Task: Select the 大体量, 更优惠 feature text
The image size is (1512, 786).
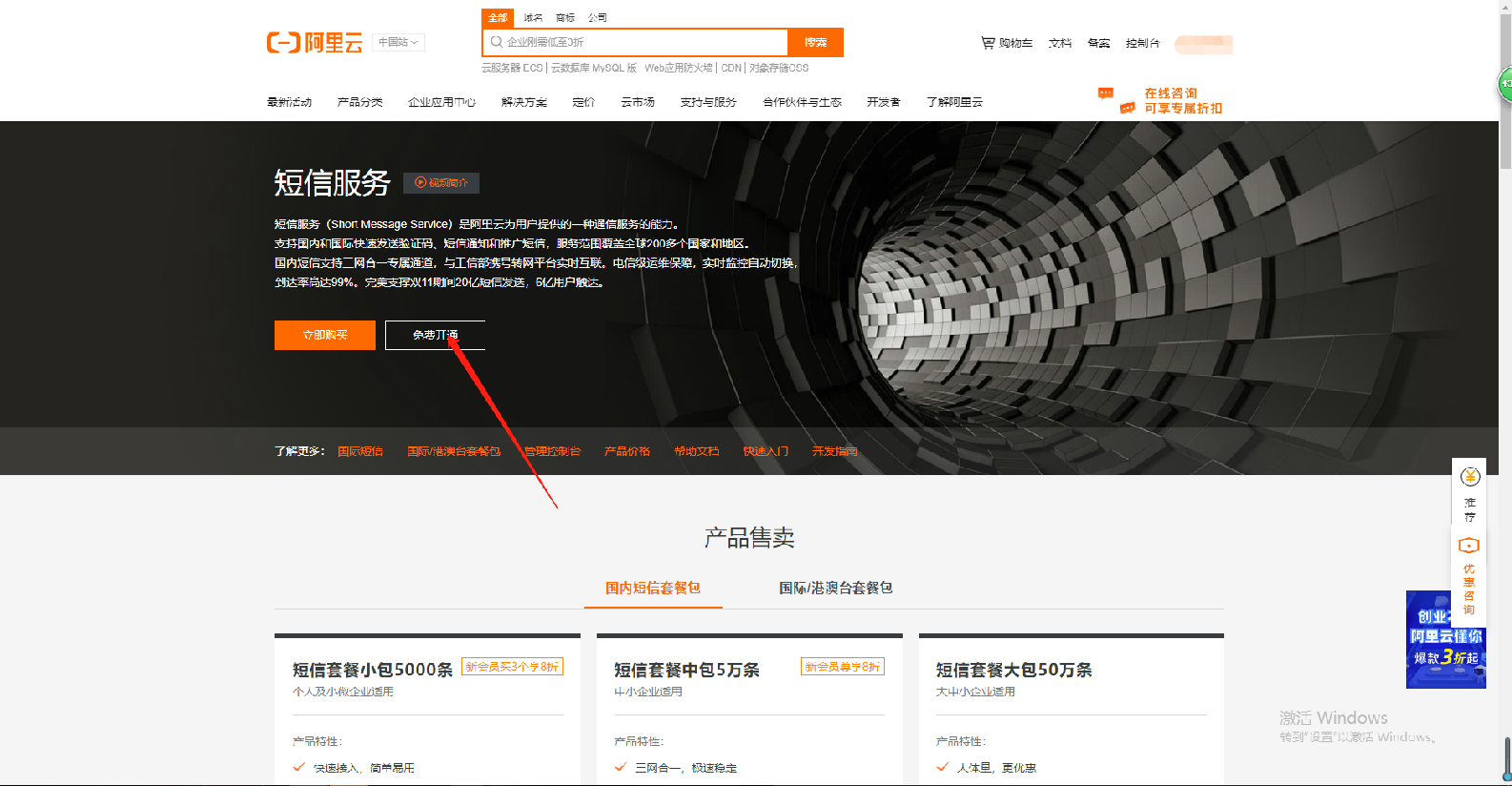Action: (x=997, y=768)
